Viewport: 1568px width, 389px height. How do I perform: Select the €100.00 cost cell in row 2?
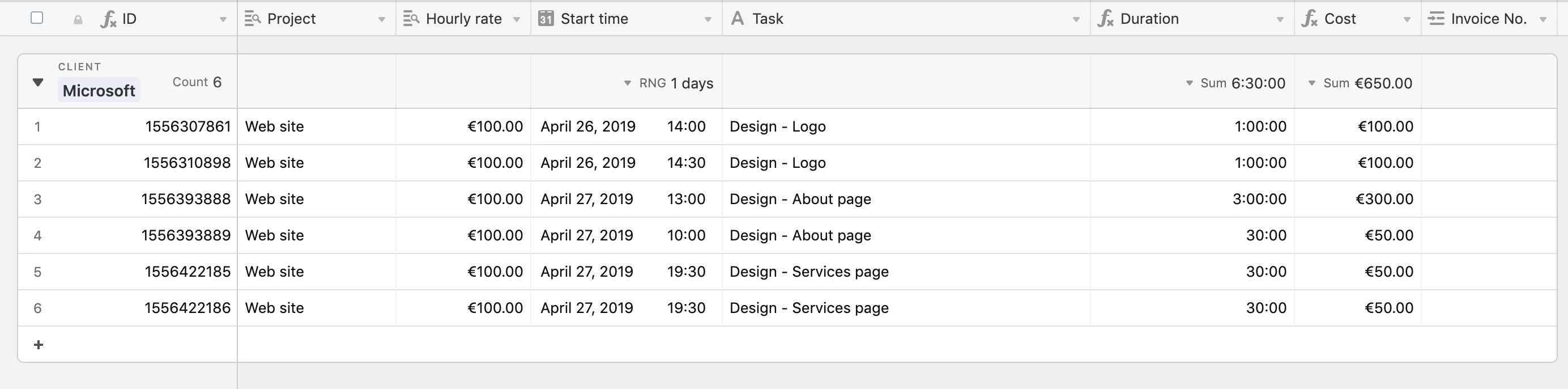[x=1357, y=163]
